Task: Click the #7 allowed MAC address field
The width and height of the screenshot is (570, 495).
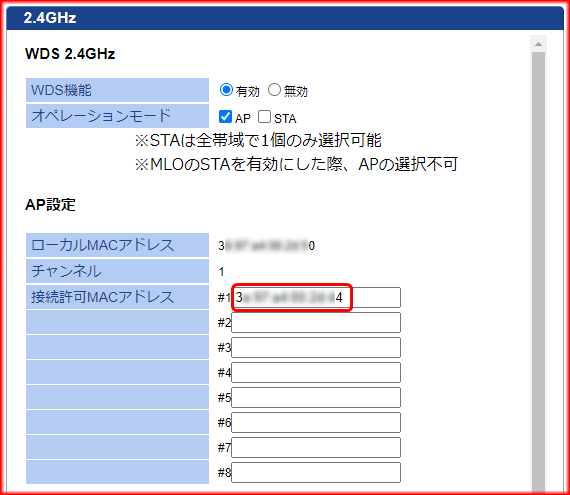Action: pos(316,447)
